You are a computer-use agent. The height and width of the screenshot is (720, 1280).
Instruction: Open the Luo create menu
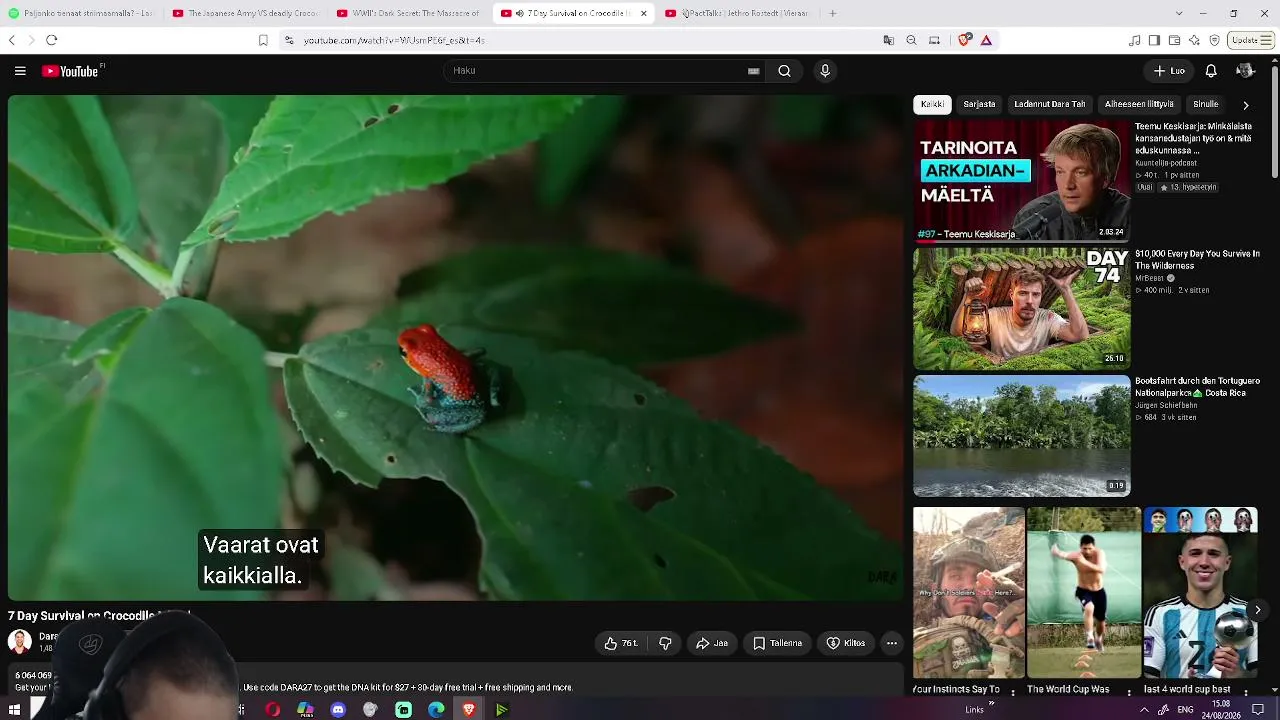click(x=1169, y=71)
